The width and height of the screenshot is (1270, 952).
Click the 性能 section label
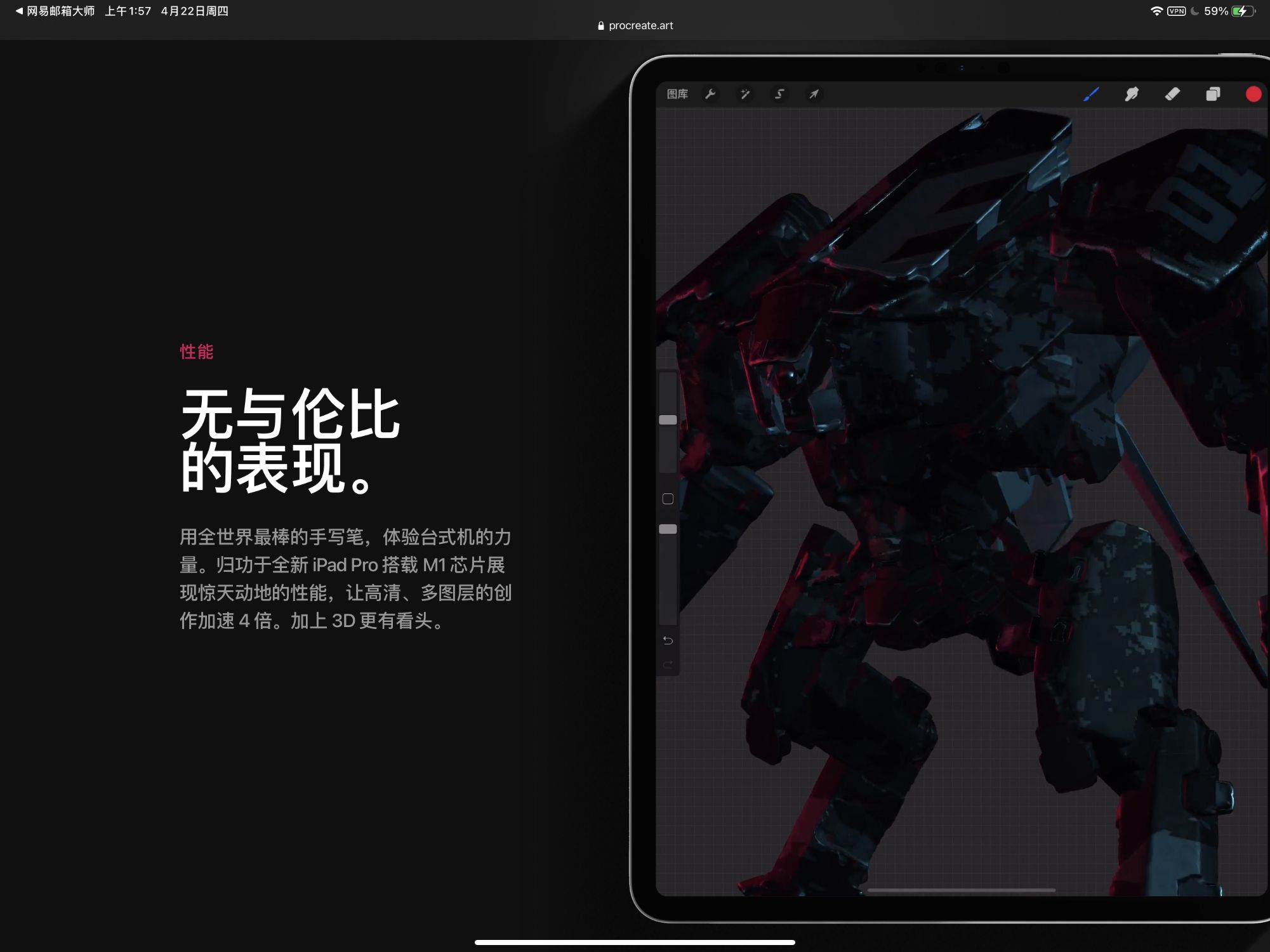(197, 352)
